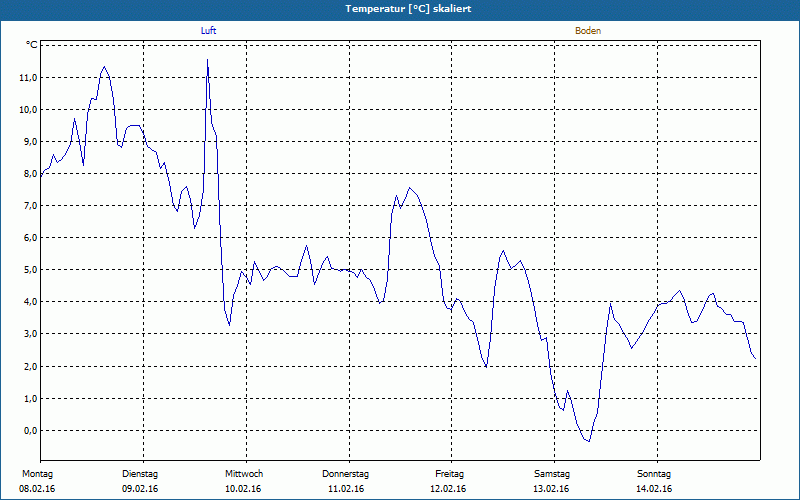Click the 'Samstag' day label
800x500 pixels.
[552, 474]
